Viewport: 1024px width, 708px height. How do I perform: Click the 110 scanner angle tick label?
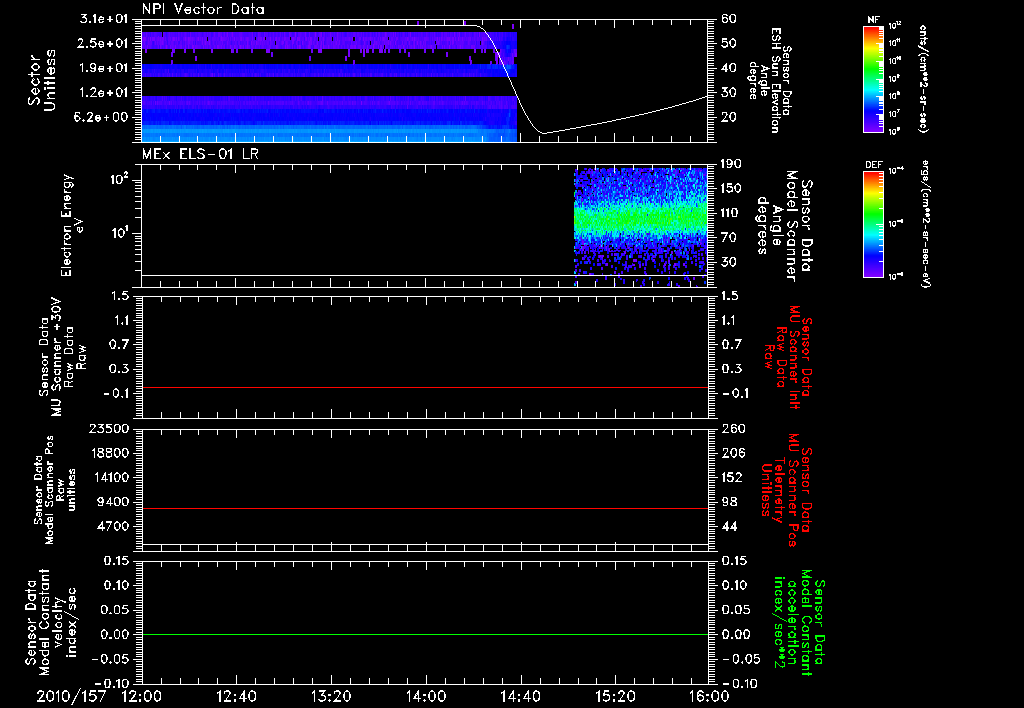[731, 213]
